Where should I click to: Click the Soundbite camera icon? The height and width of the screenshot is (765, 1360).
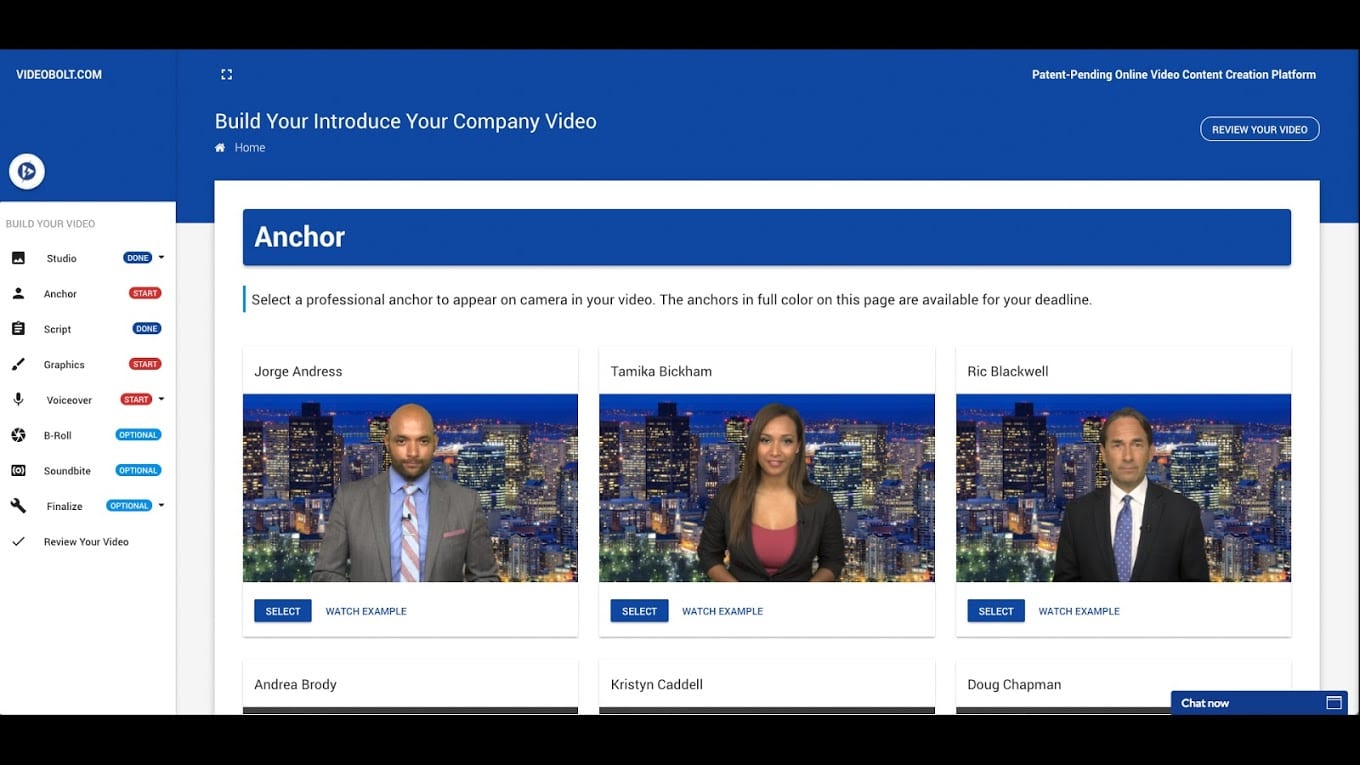(x=18, y=470)
